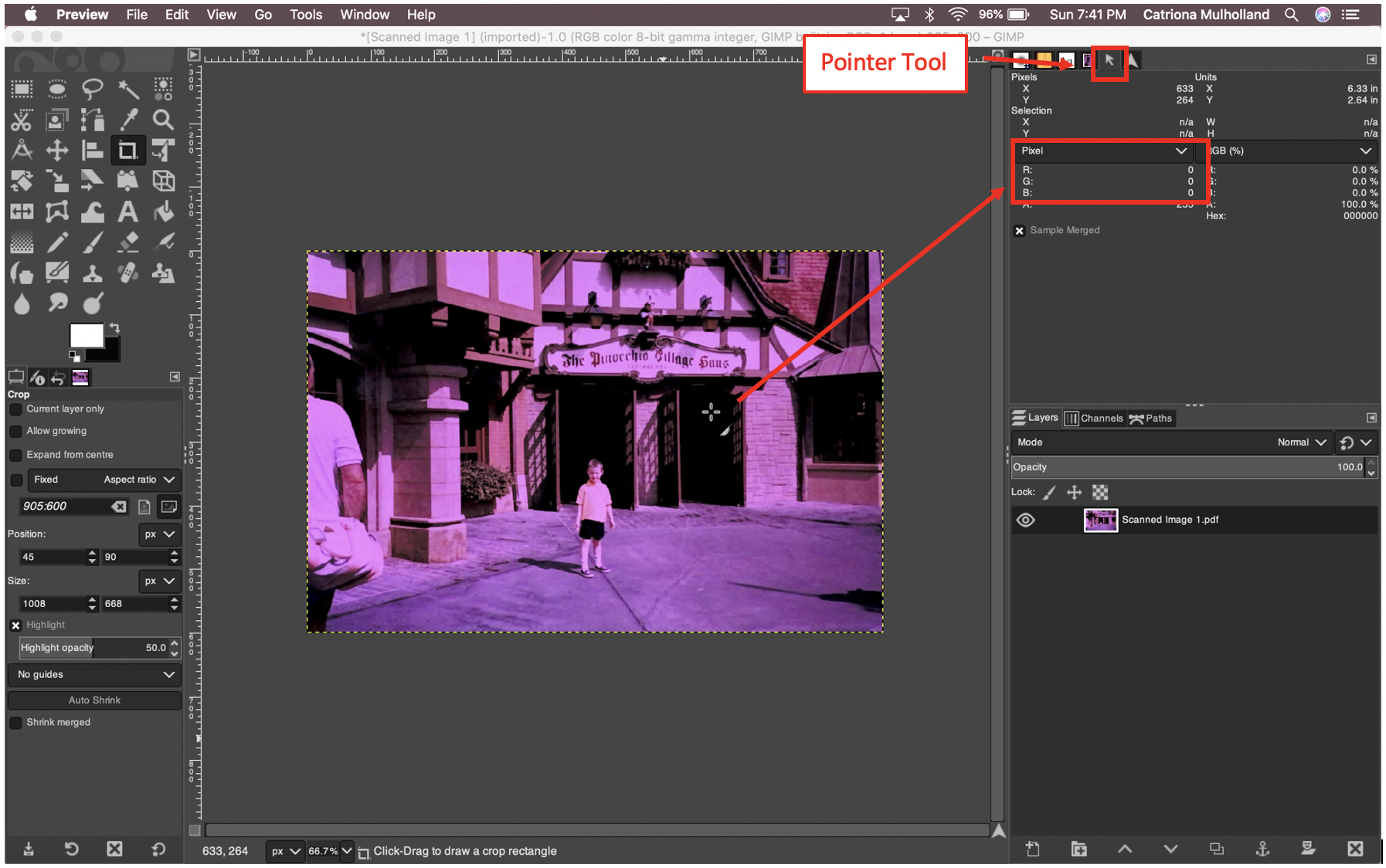The width and height of the screenshot is (1386, 868).
Task: Select the Gradient tool
Action: 22,242
